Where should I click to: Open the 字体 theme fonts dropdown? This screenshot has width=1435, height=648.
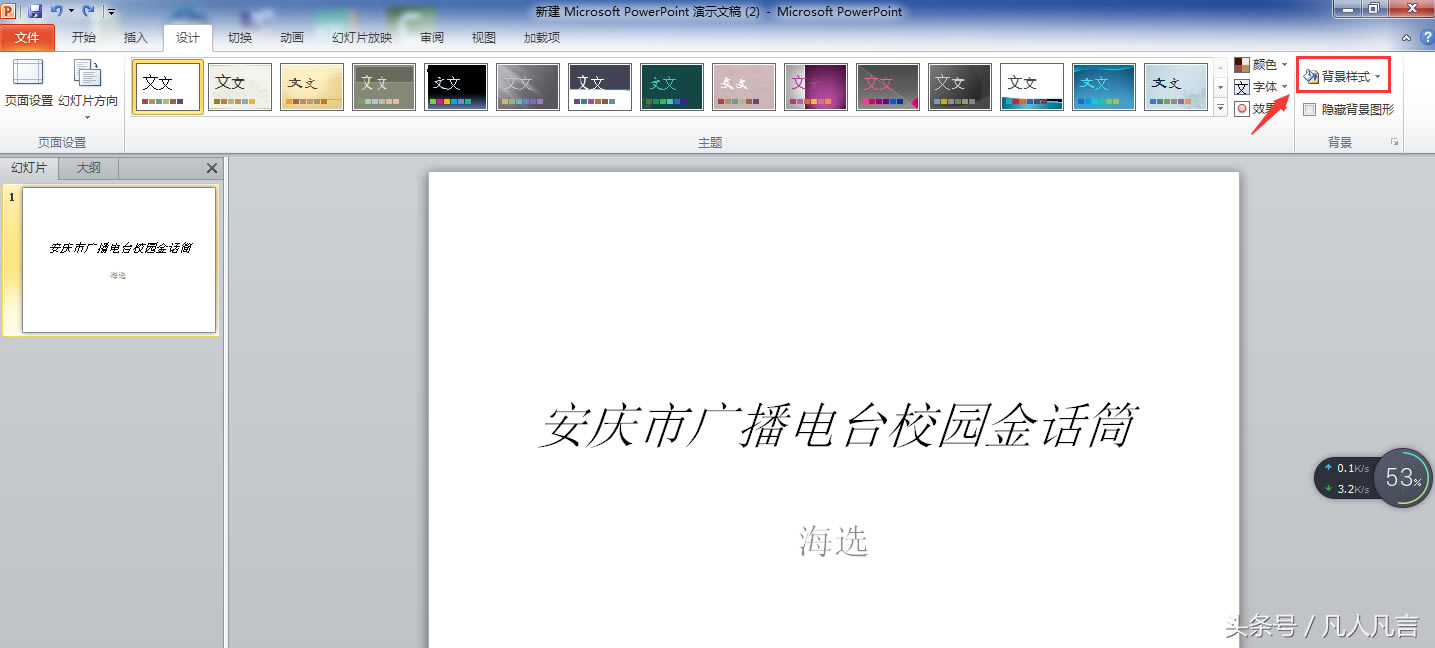(1262, 87)
